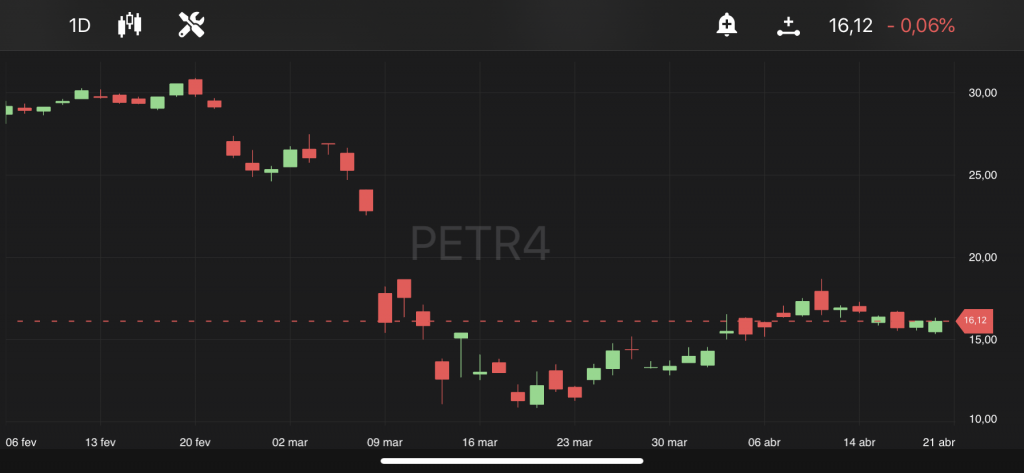Select the red 16,12 price tag on axis
Image resolution: width=1024 pixels, height=473 pixels.
tap(974, 320)
